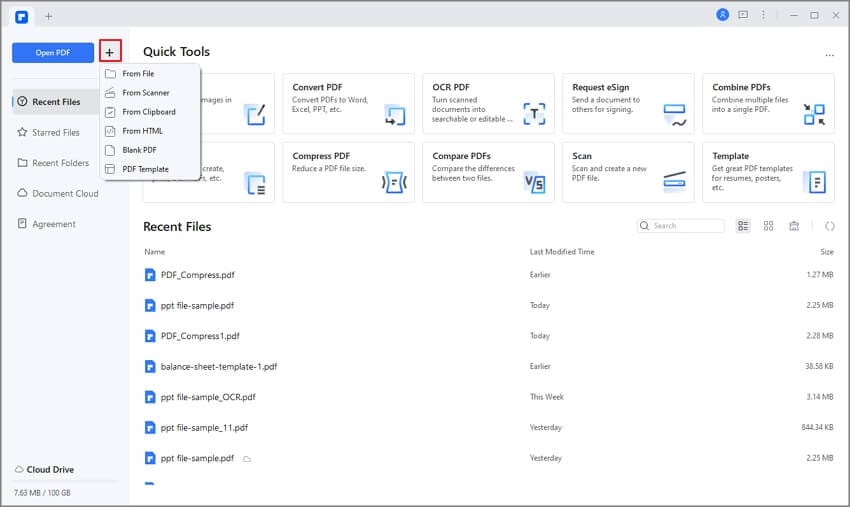
Task: Open the Compare PDFs quick tool
Action: point(488,172)
